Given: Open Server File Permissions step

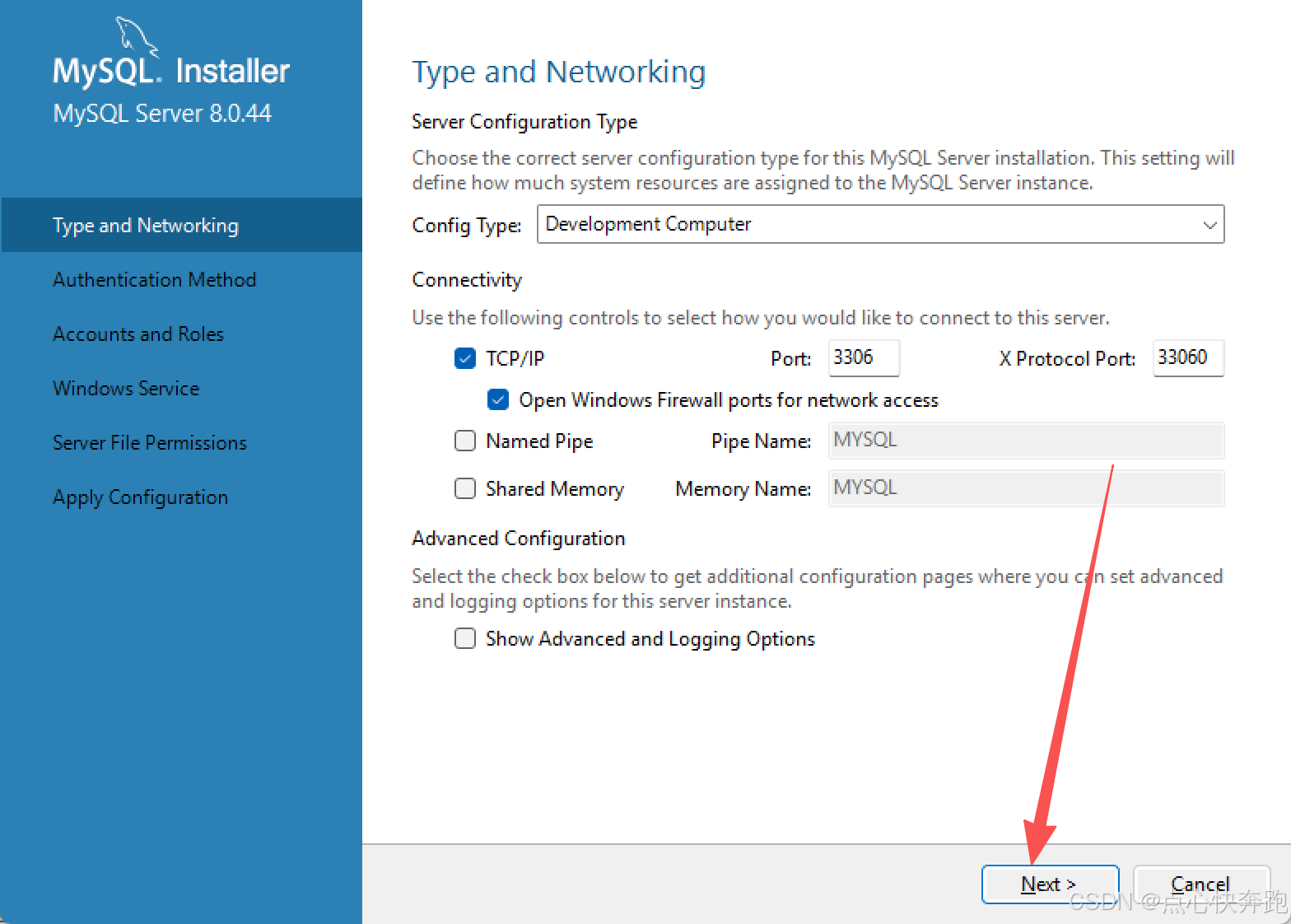Looking at the screenshot, I should click(x=150, y=442).
